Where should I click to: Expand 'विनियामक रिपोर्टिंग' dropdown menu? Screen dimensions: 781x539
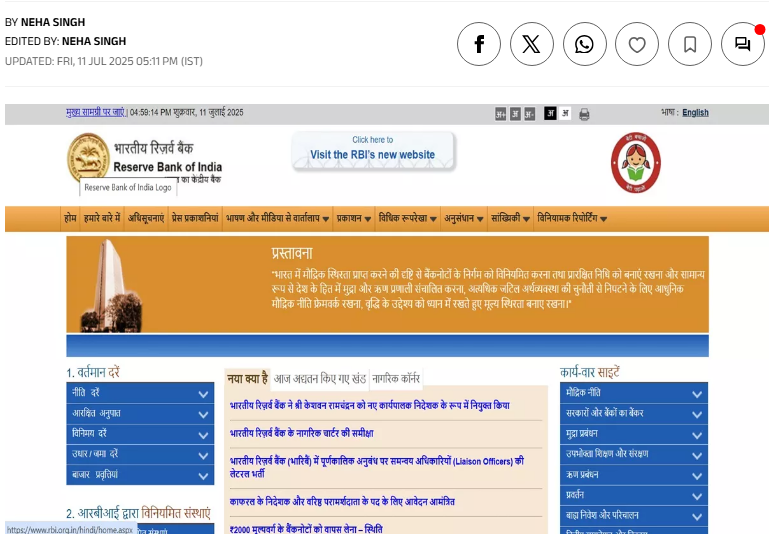[572, 218]
